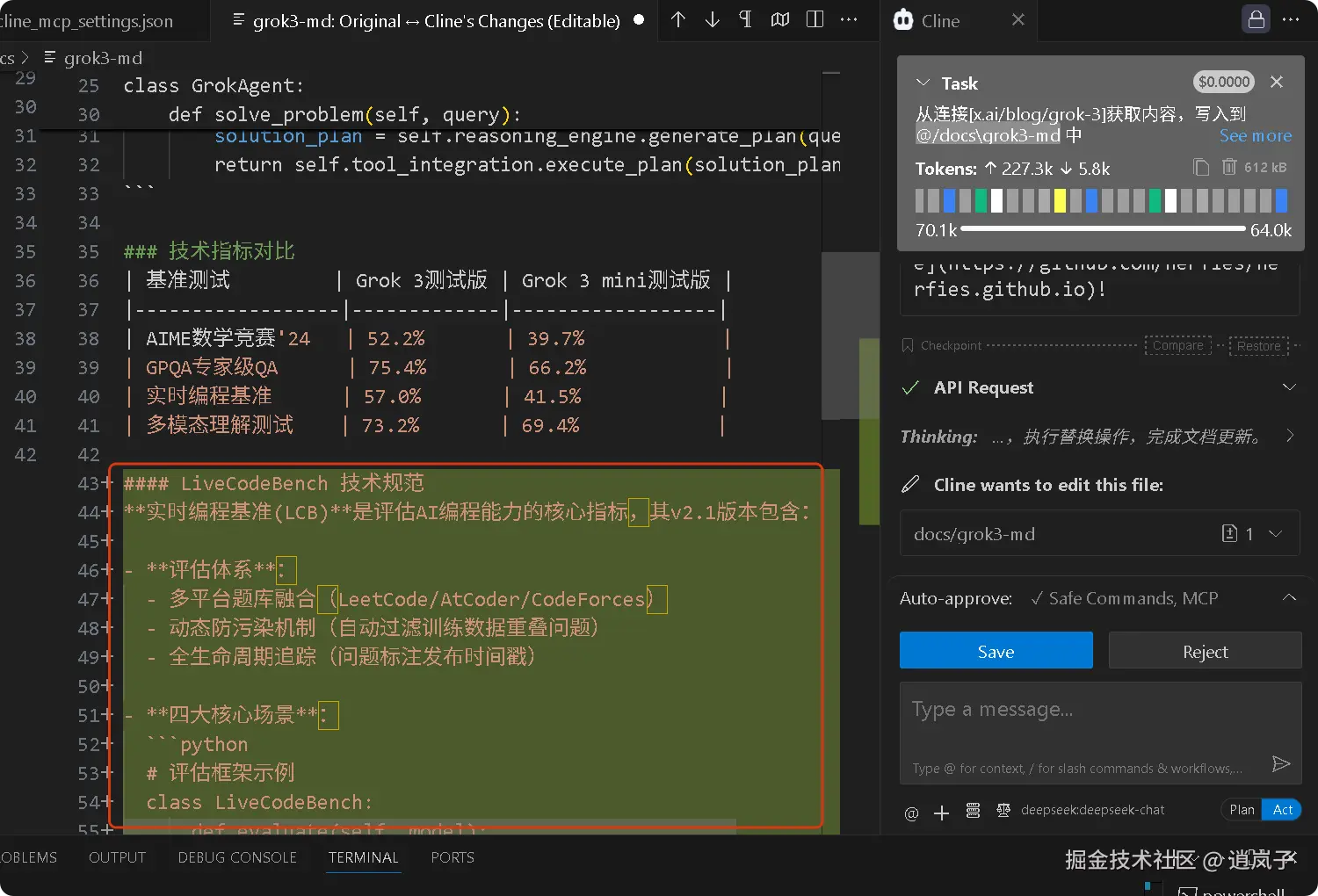Delete task using trash icon
This screenshot has height=896, width=1318.
(1229, 167)
